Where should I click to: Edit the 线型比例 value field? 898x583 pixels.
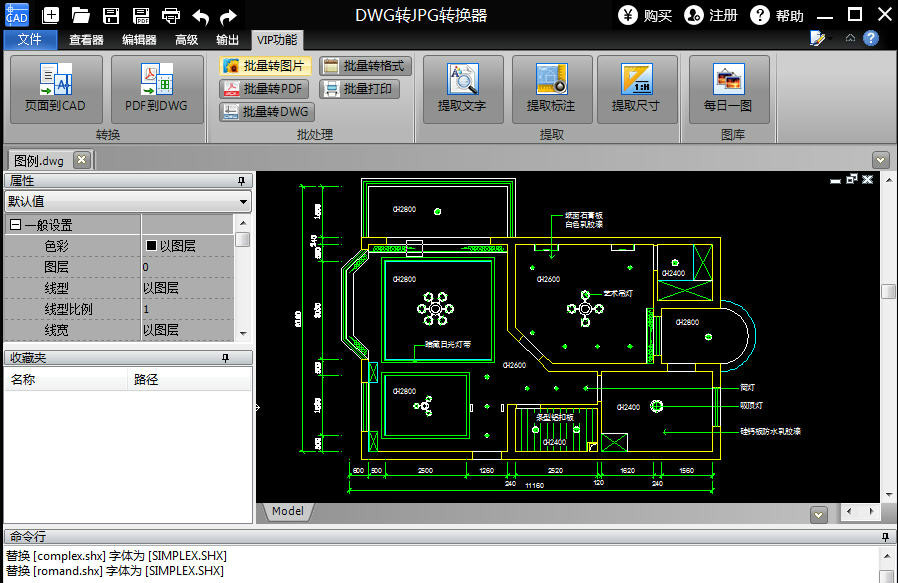[x=188, y=309]
